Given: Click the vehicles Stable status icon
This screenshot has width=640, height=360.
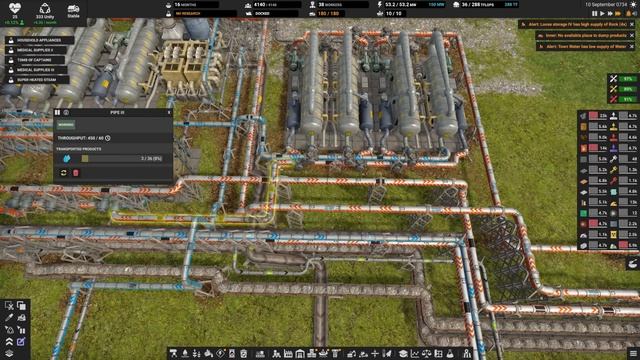Looking at the screenshot, I should [x=73, y=9].
